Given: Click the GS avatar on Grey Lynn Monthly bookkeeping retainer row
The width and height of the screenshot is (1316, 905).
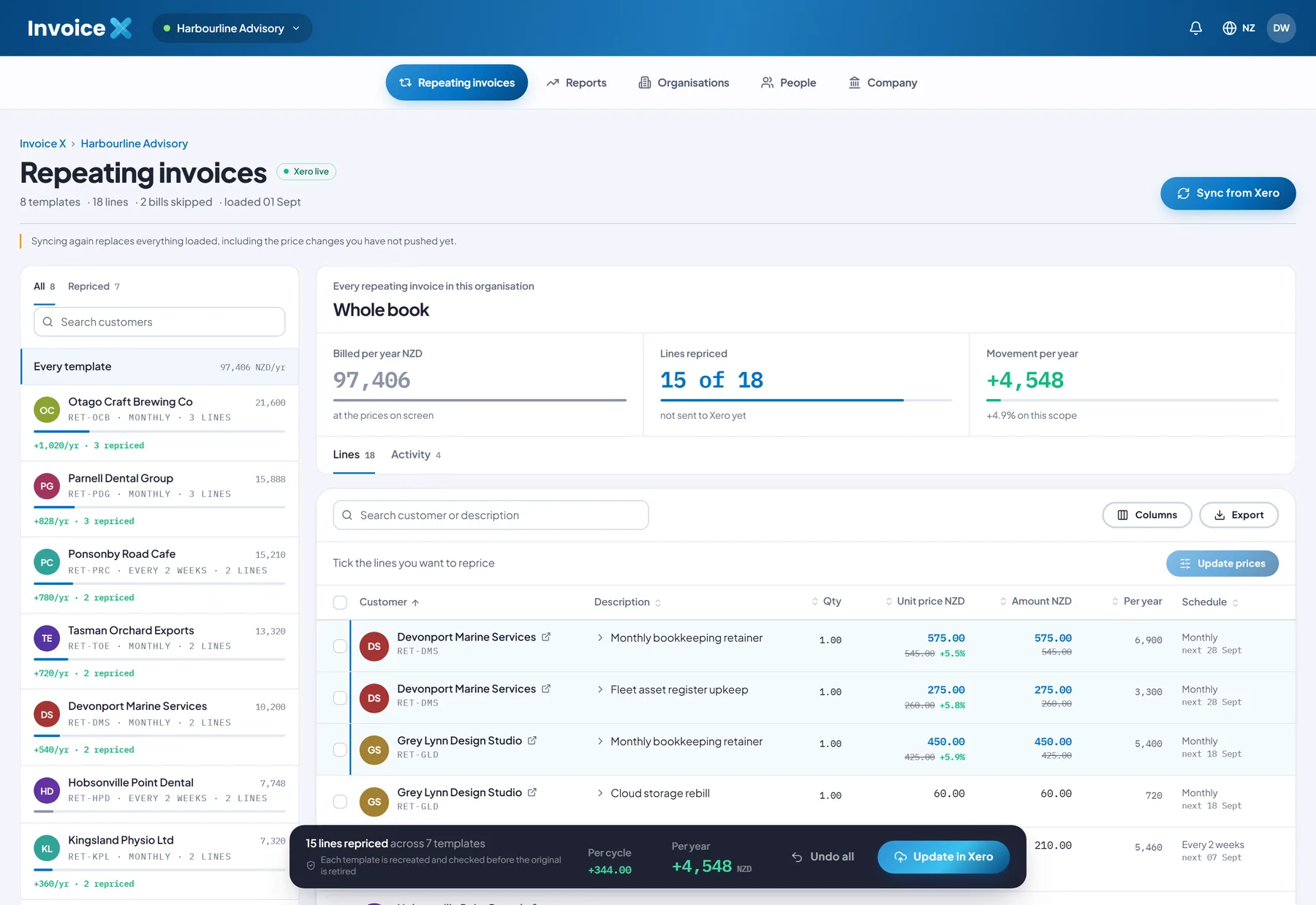Looking at the screenshot, I should click(374, 750).
